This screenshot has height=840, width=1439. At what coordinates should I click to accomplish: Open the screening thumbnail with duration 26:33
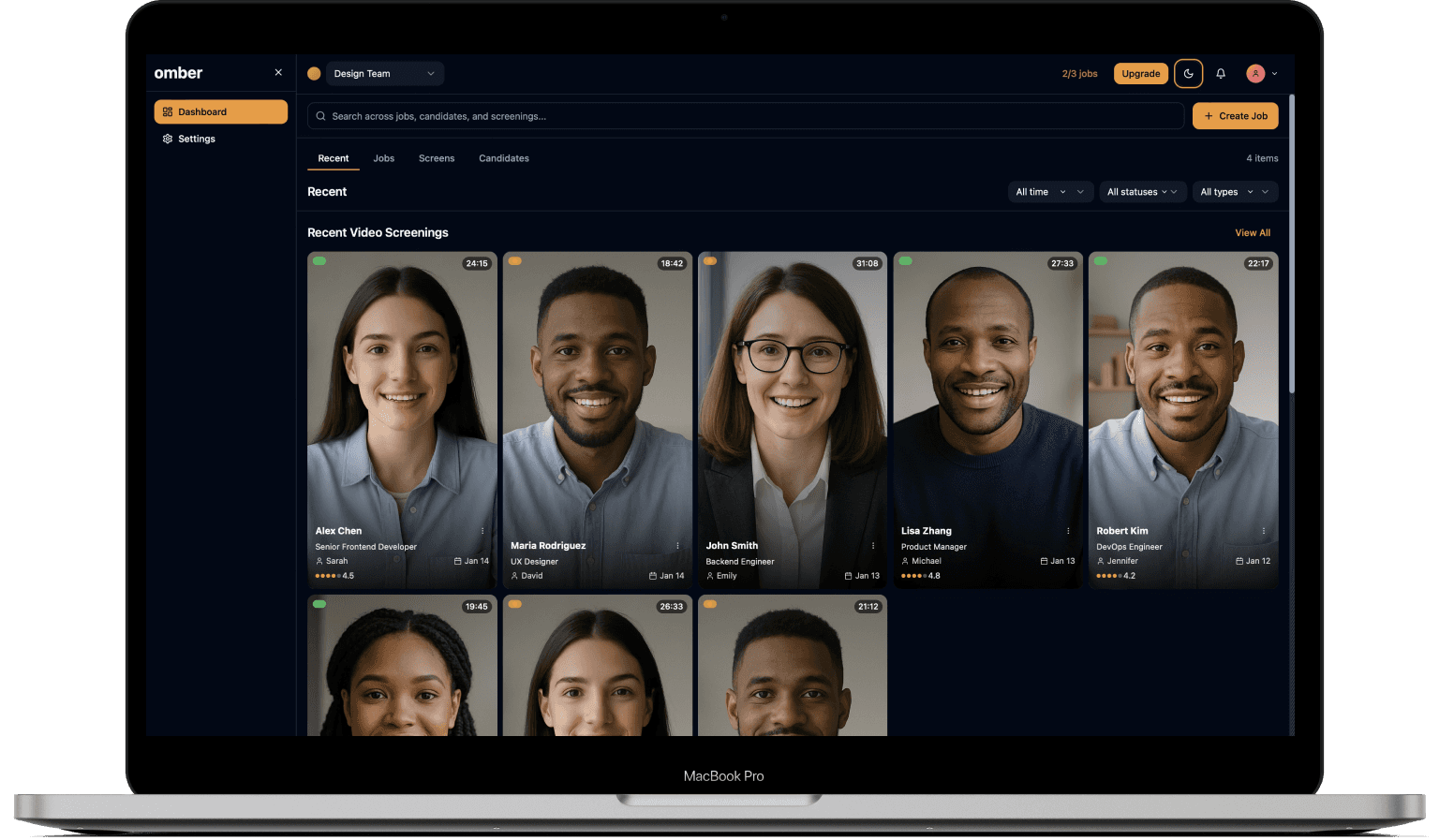pyautogui.click(x=598, y=665)
